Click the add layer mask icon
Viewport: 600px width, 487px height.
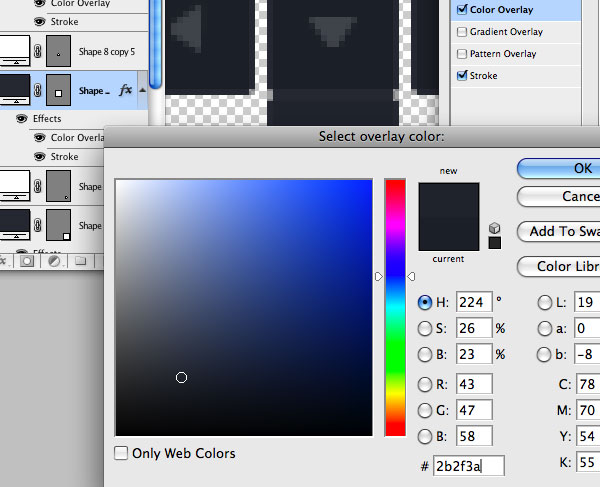coord(27,261)
